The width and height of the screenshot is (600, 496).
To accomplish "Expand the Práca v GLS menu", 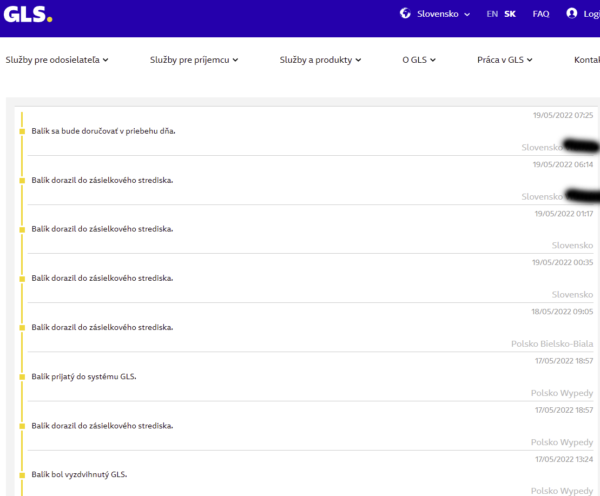I will [505, 60].
